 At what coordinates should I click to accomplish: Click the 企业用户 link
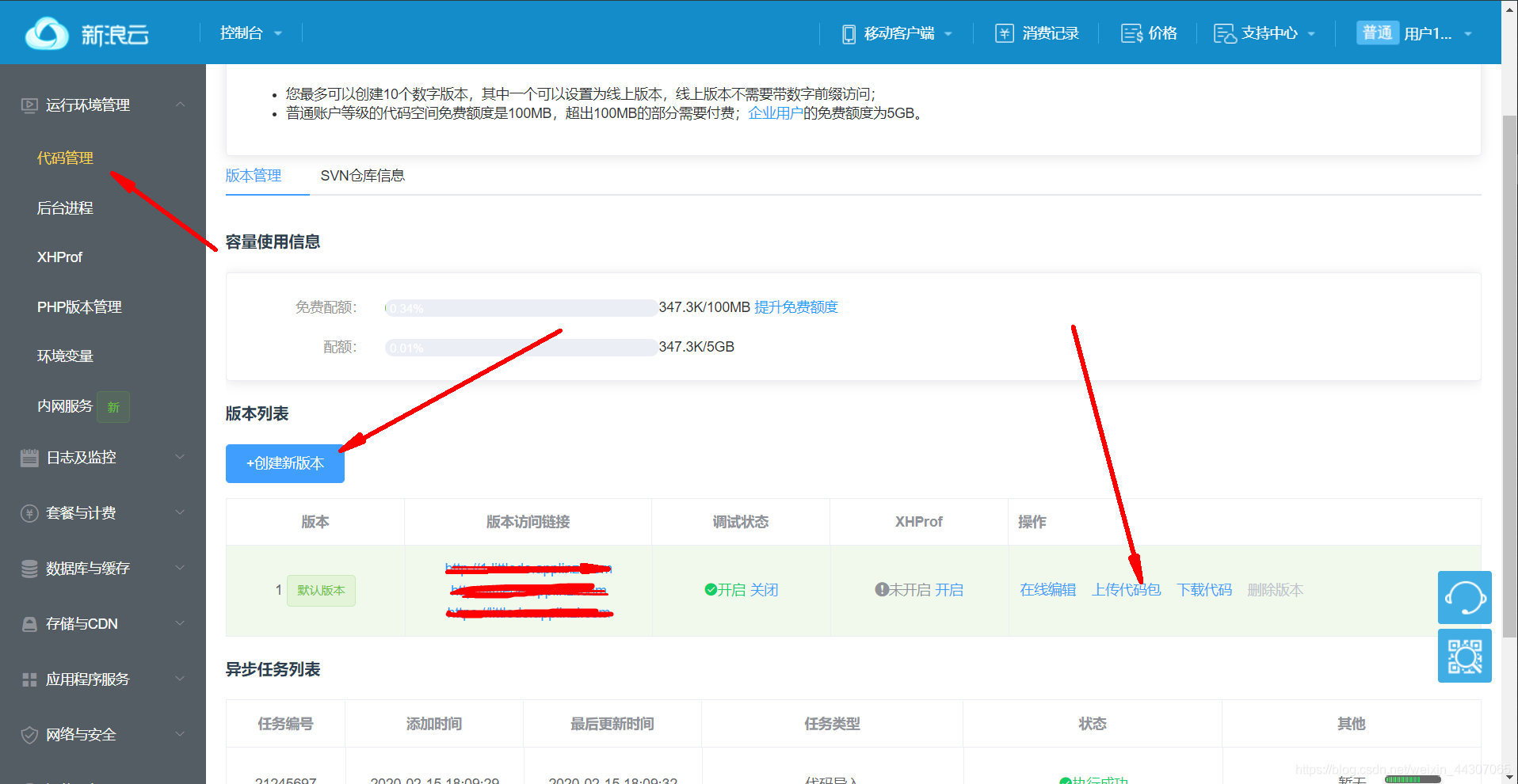click(x=776, y=113)
